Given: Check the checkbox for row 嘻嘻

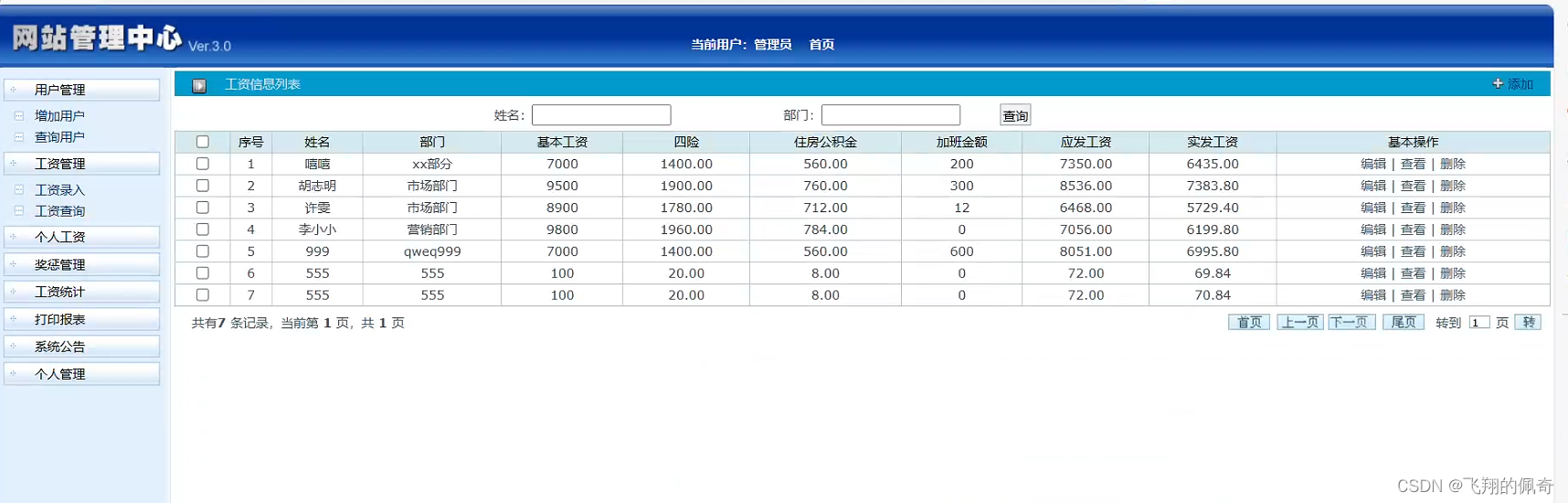Looking at the screenshot, I should (x=203, y=164).
